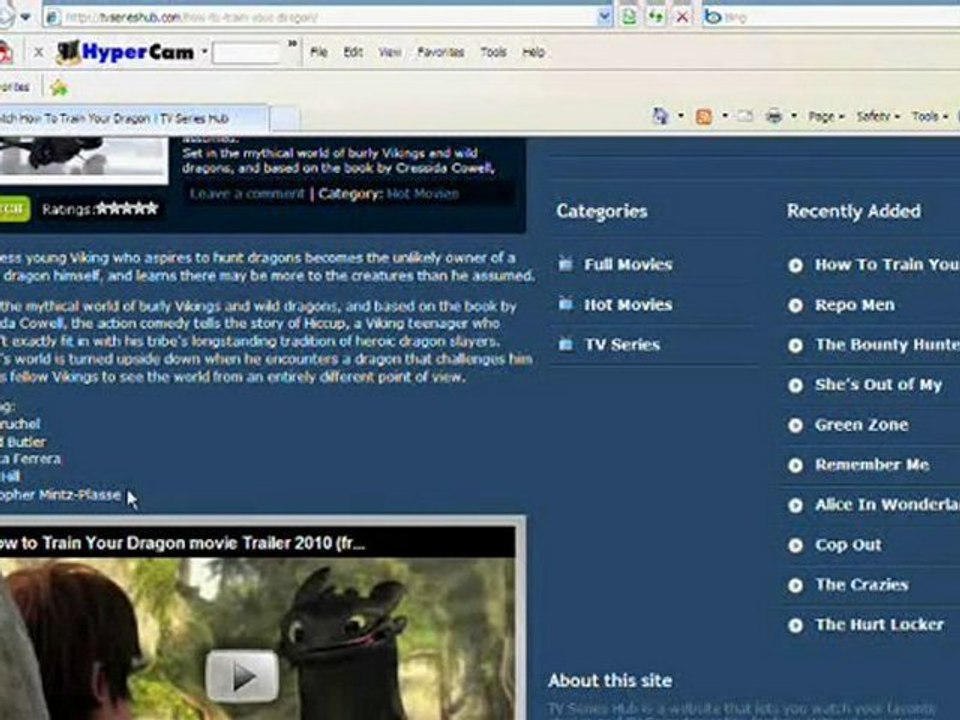The image size is (960, 720).
Task: Open the Edit menu
Action: coord(353,53)
